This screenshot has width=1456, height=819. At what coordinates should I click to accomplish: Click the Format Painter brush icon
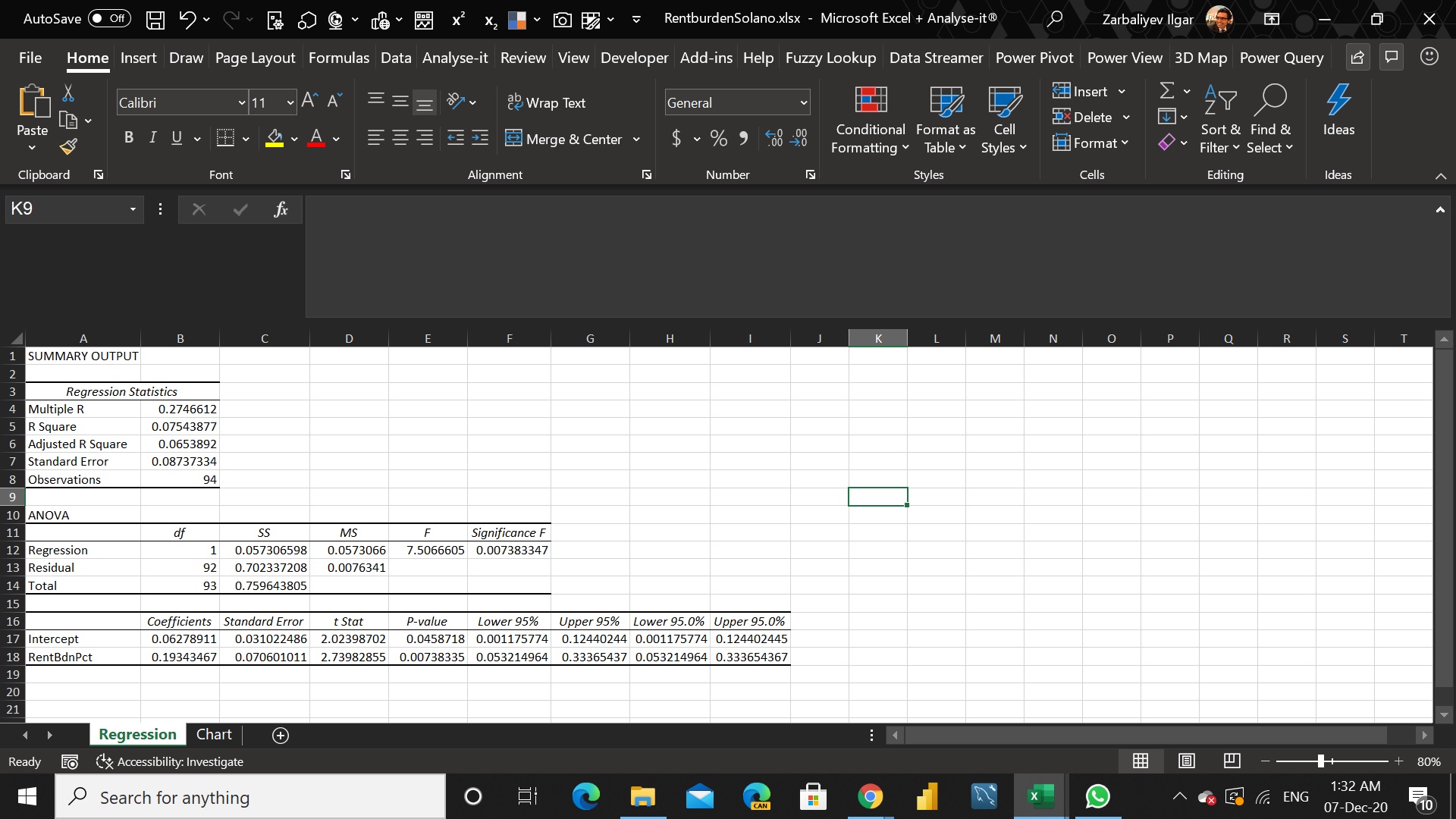tap(68, 146)
